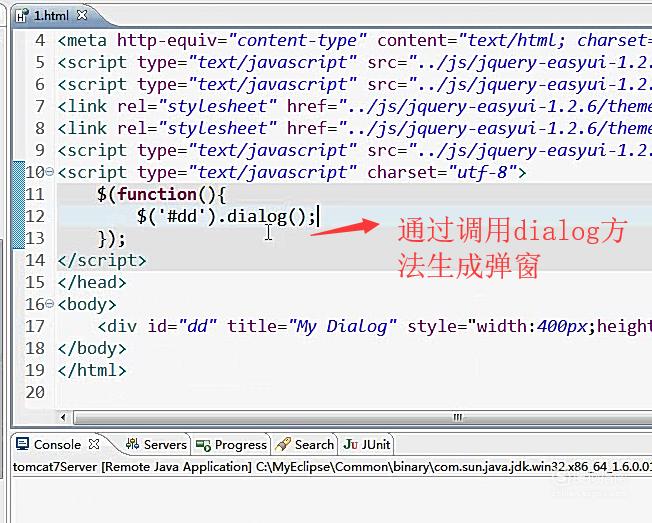
Task: Collapse the script block at line 10
Action: click(x=49, y=172)
